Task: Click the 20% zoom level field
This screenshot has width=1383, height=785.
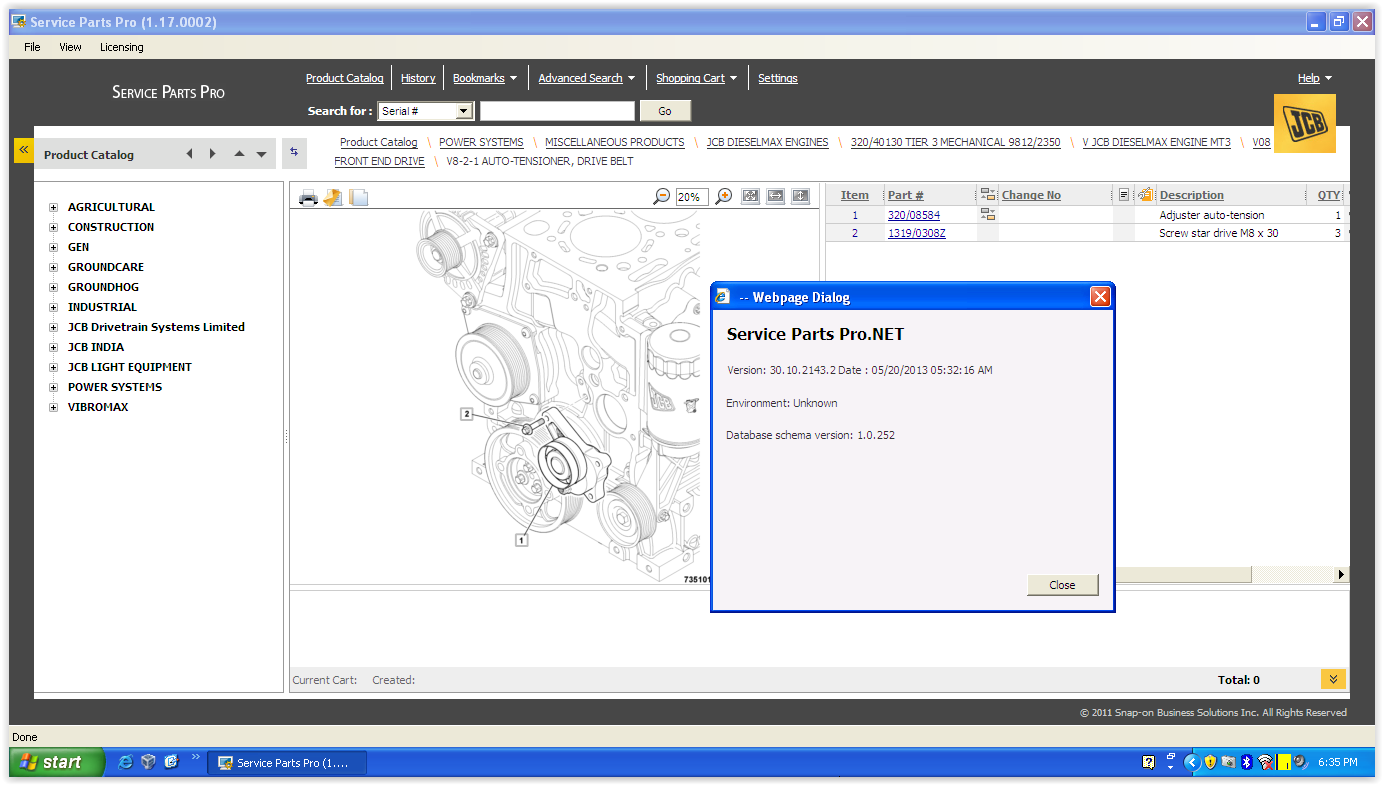Action: click(x=692, y=197)
